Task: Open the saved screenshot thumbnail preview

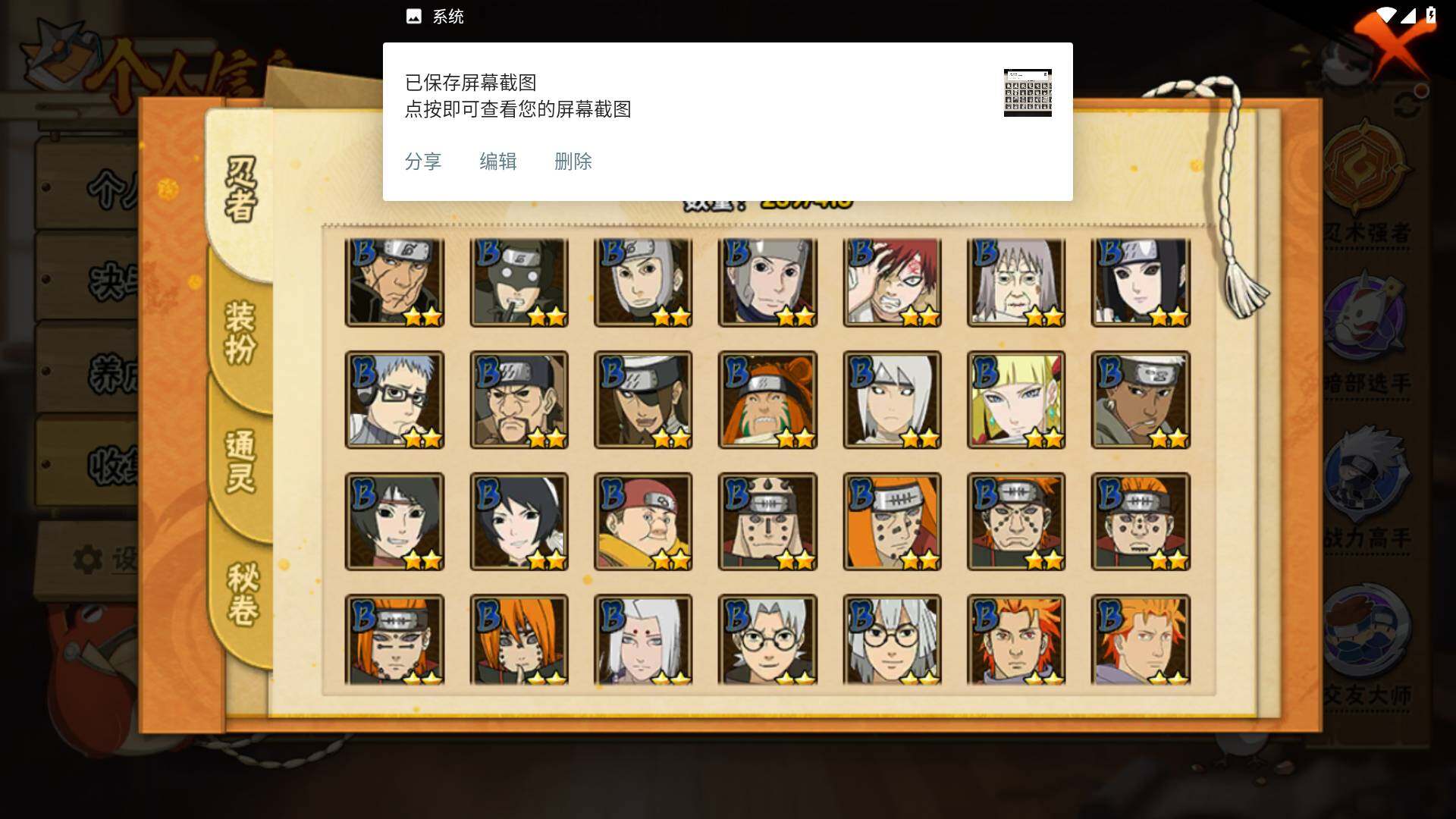Action: click(x=1028, y=93)
